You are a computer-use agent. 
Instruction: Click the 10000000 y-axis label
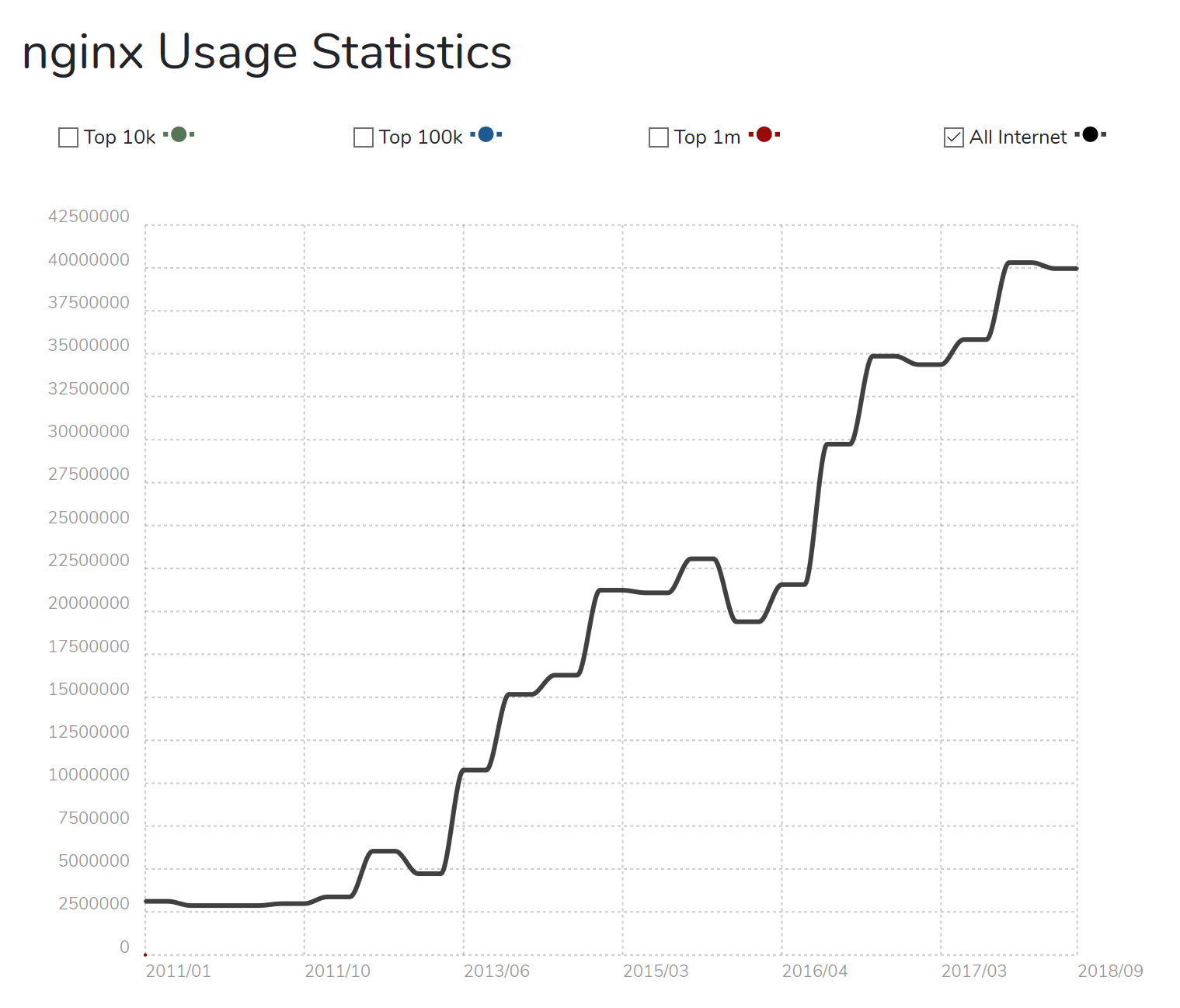[89, 775]
